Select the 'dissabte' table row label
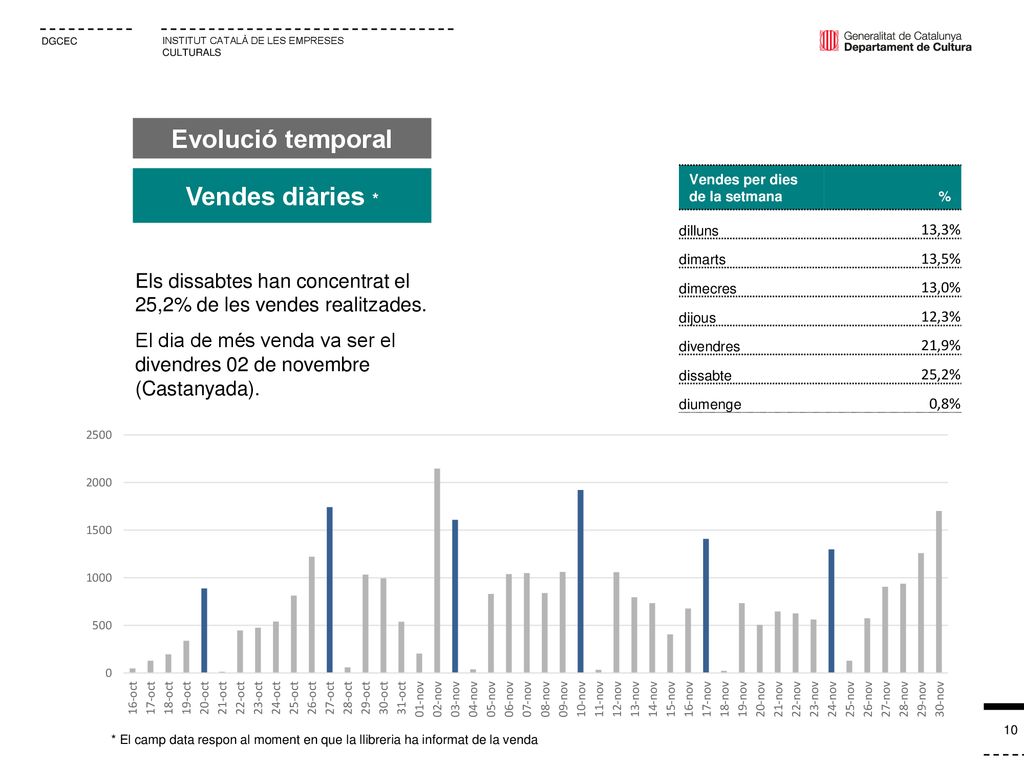1024x768 pixels. pyautogui.click(x=705, y=376)
